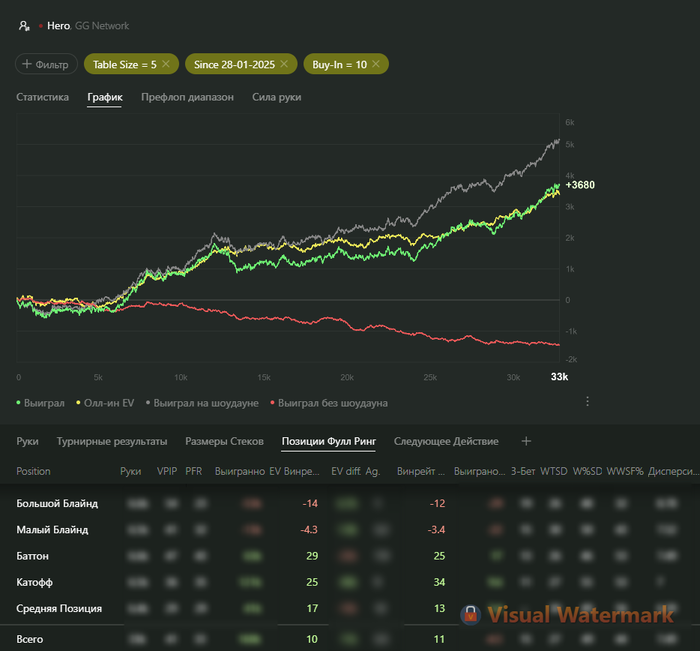Select the Баттон position row
Viewport: 700px width, 651px height.
pyautogui.click(x=350, y=556)
